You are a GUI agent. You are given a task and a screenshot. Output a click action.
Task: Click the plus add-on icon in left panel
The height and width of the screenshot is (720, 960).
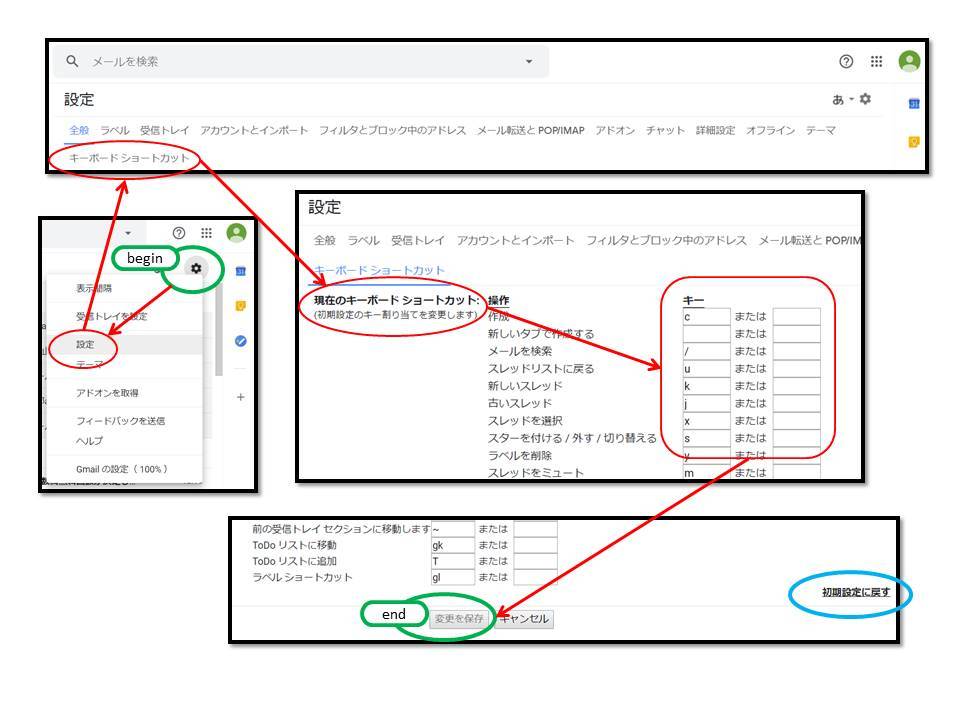241,397
